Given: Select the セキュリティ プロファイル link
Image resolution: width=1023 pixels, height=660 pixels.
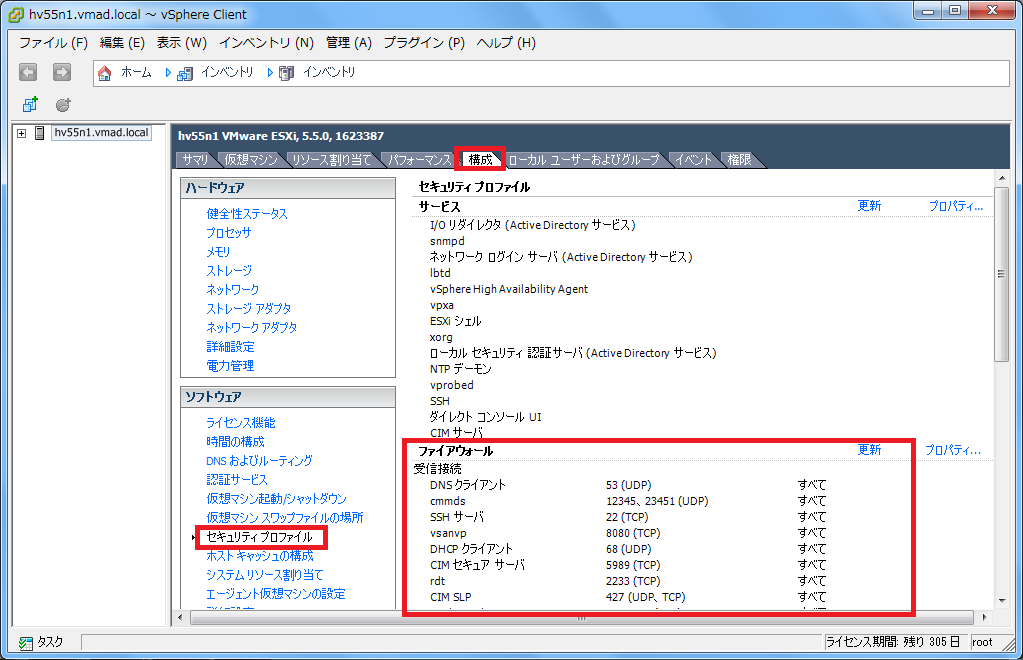Looking at the screenshot, I should click(x=260, y=537).
